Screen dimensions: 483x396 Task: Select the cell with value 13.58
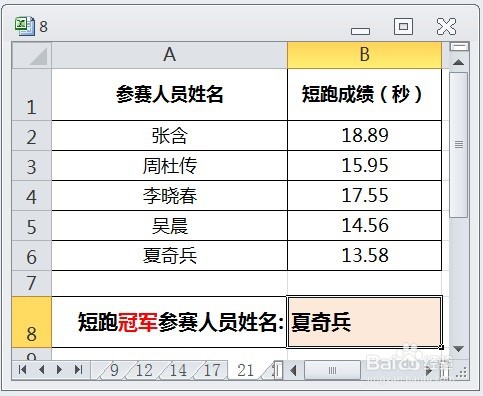(x=364, y=256)
